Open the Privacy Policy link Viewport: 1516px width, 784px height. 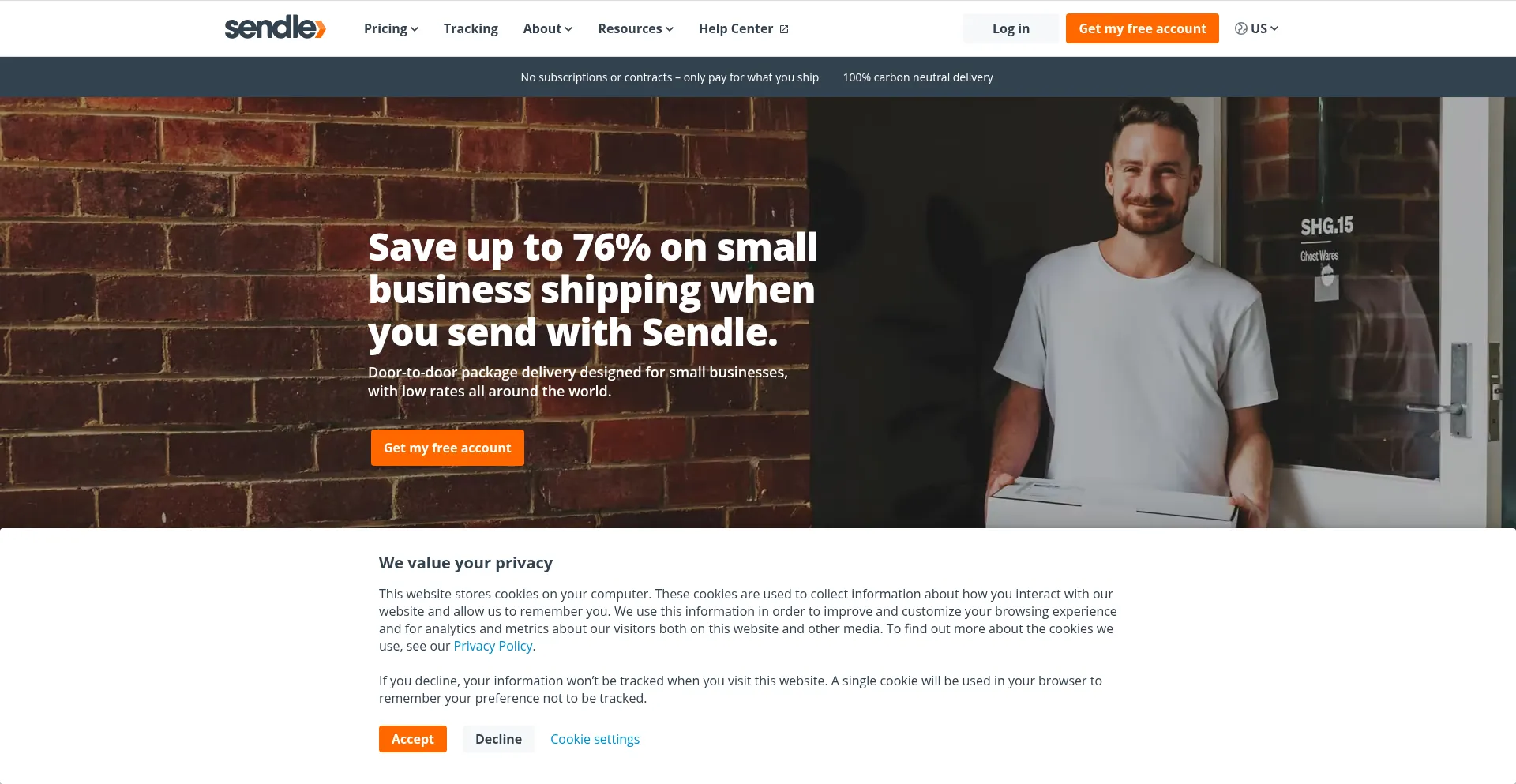click(x=493, y=646)
